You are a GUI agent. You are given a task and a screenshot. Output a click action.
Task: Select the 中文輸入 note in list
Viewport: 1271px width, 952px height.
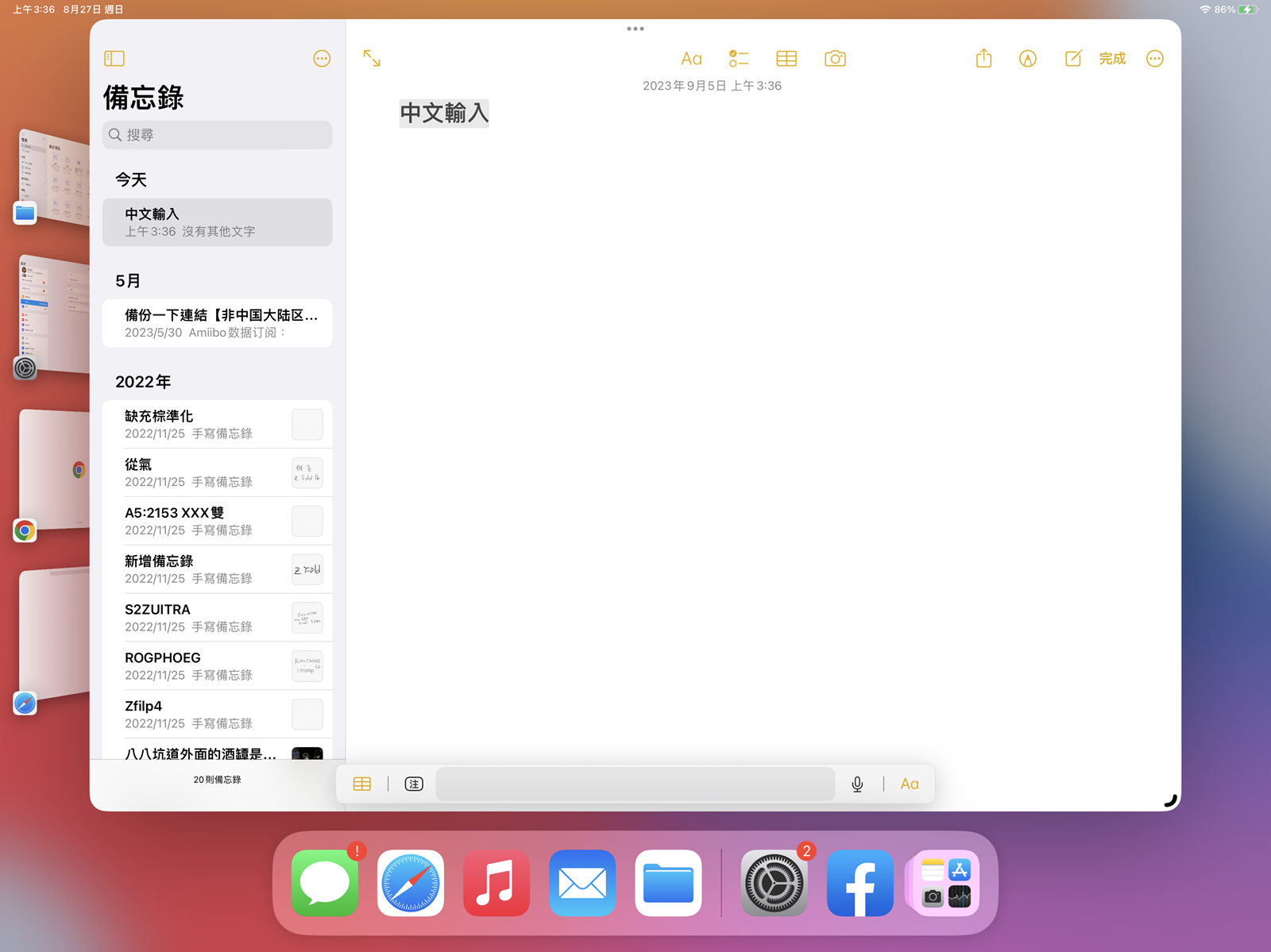[218, 222]
